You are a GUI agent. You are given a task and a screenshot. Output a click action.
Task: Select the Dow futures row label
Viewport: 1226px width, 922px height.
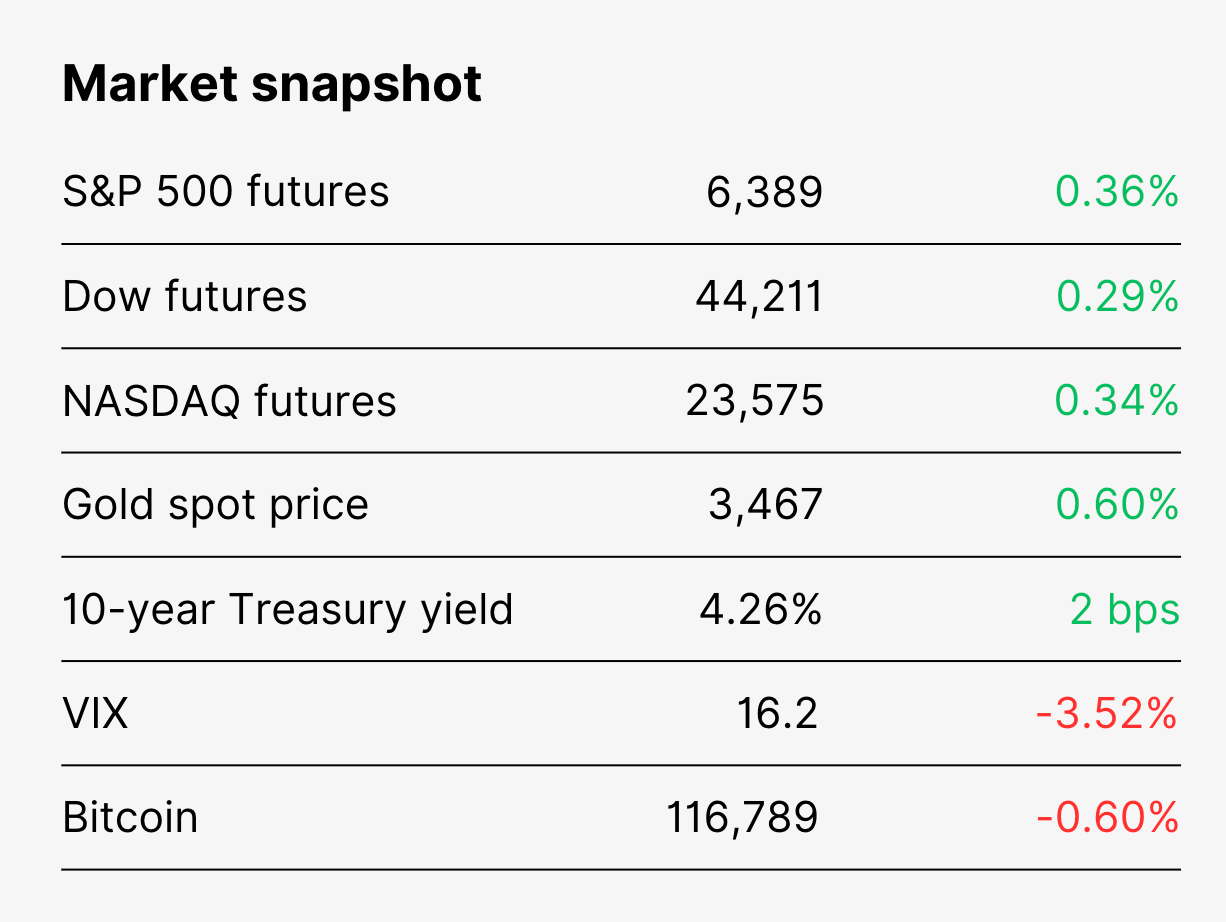click(x=185, y=297)
